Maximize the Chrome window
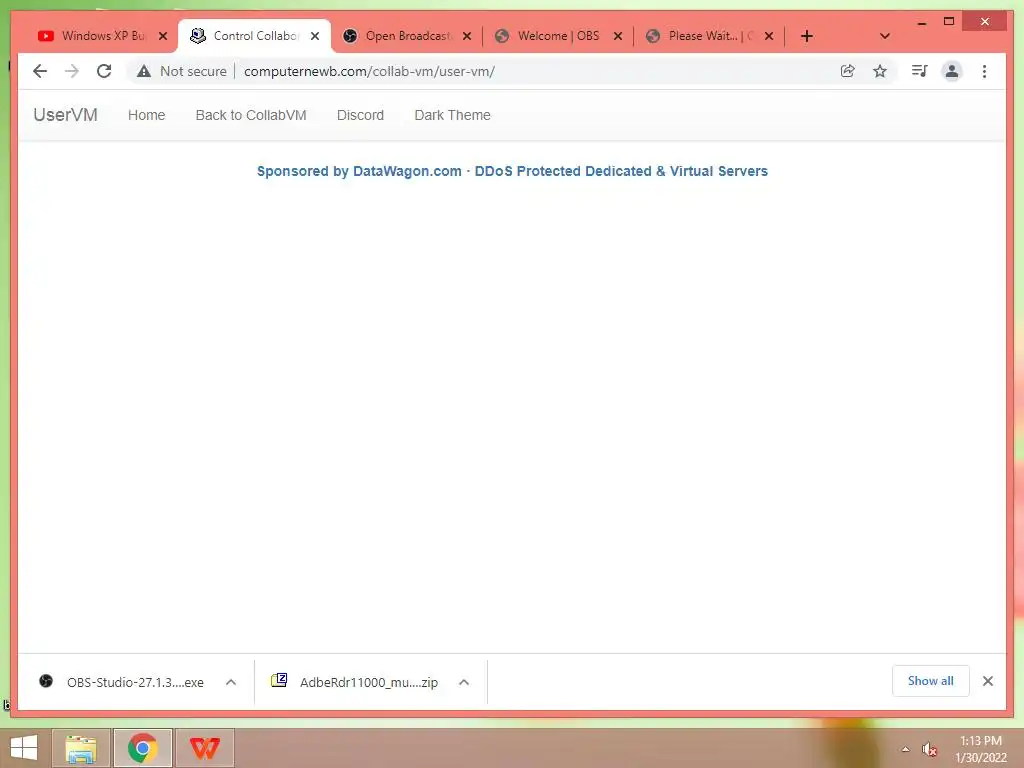Screen dimensions: 1024x768 coord(949,22)
